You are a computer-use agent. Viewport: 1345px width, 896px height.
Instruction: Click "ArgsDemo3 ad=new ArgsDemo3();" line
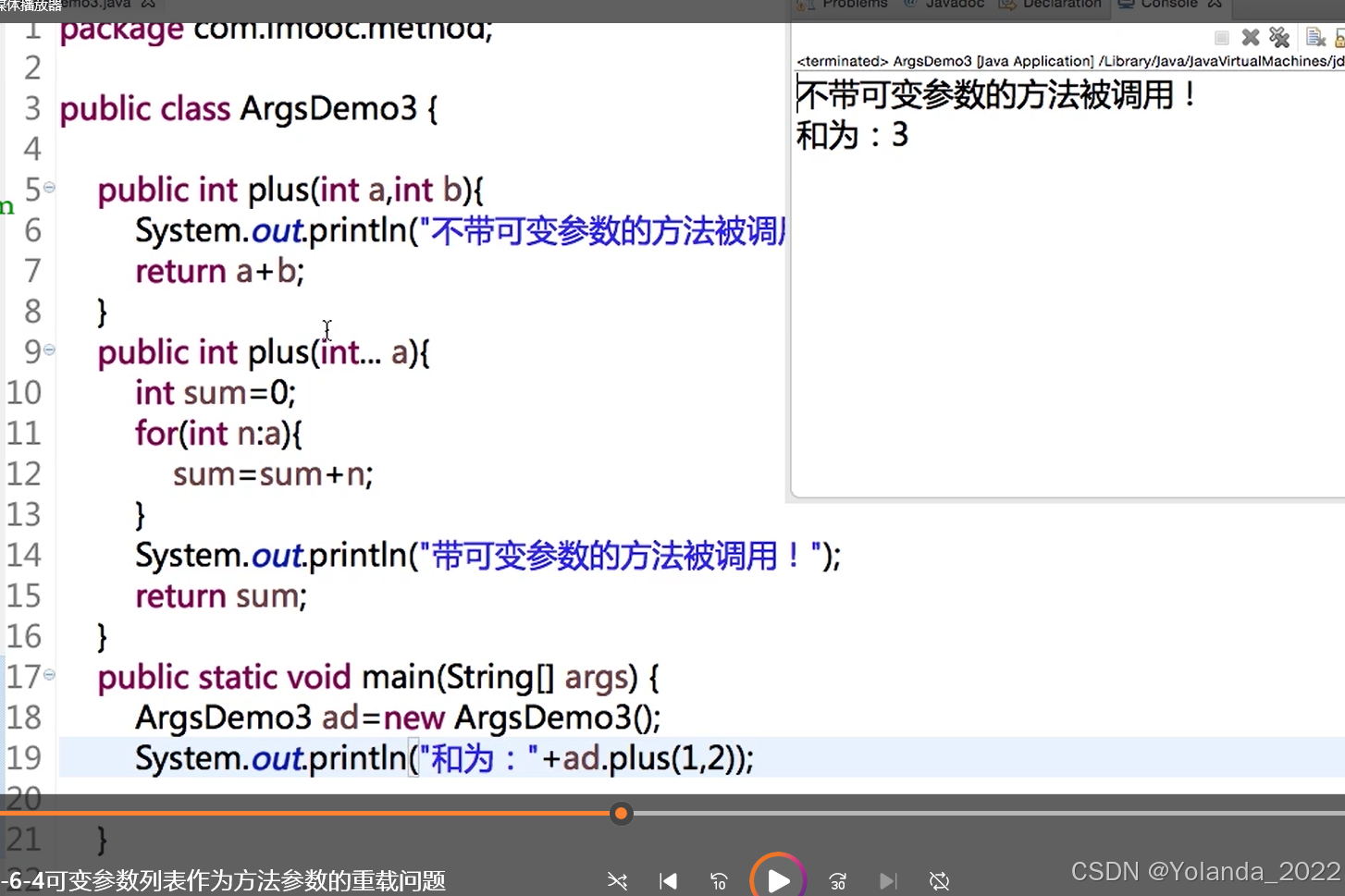[x=398, y=718]
